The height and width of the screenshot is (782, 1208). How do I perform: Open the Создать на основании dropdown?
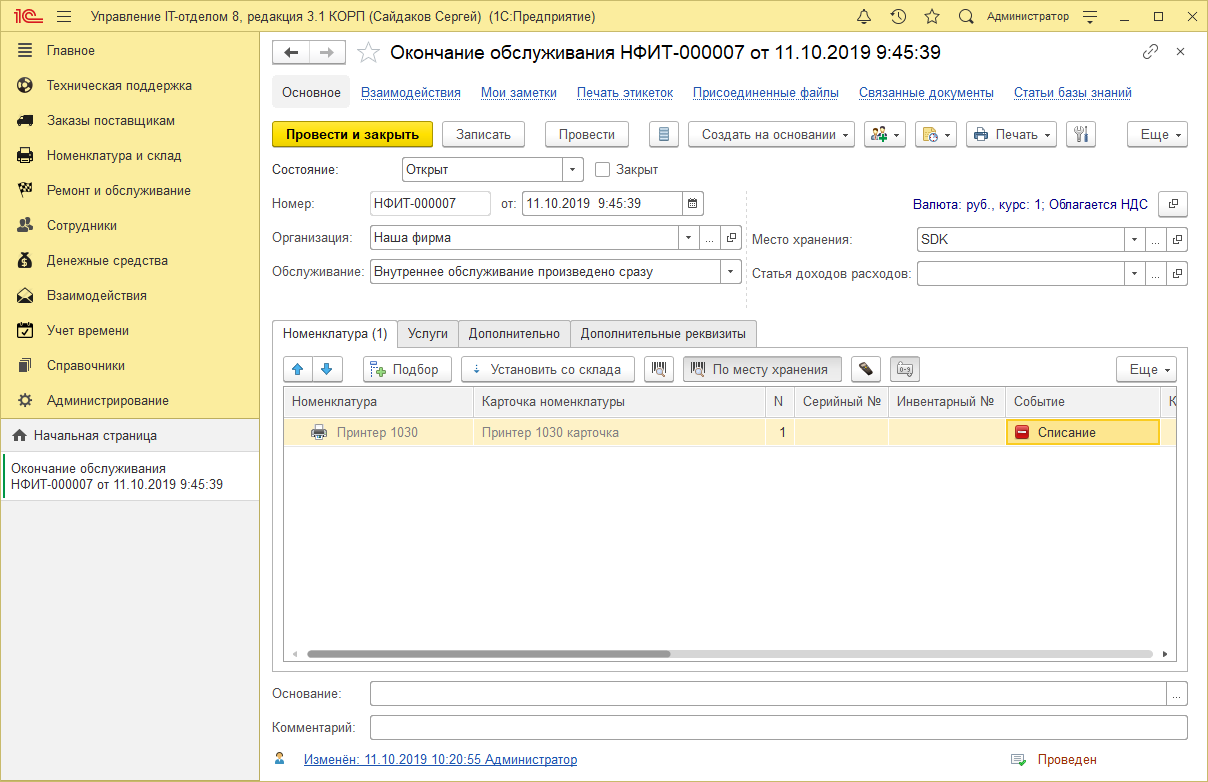tap(771, 134)
